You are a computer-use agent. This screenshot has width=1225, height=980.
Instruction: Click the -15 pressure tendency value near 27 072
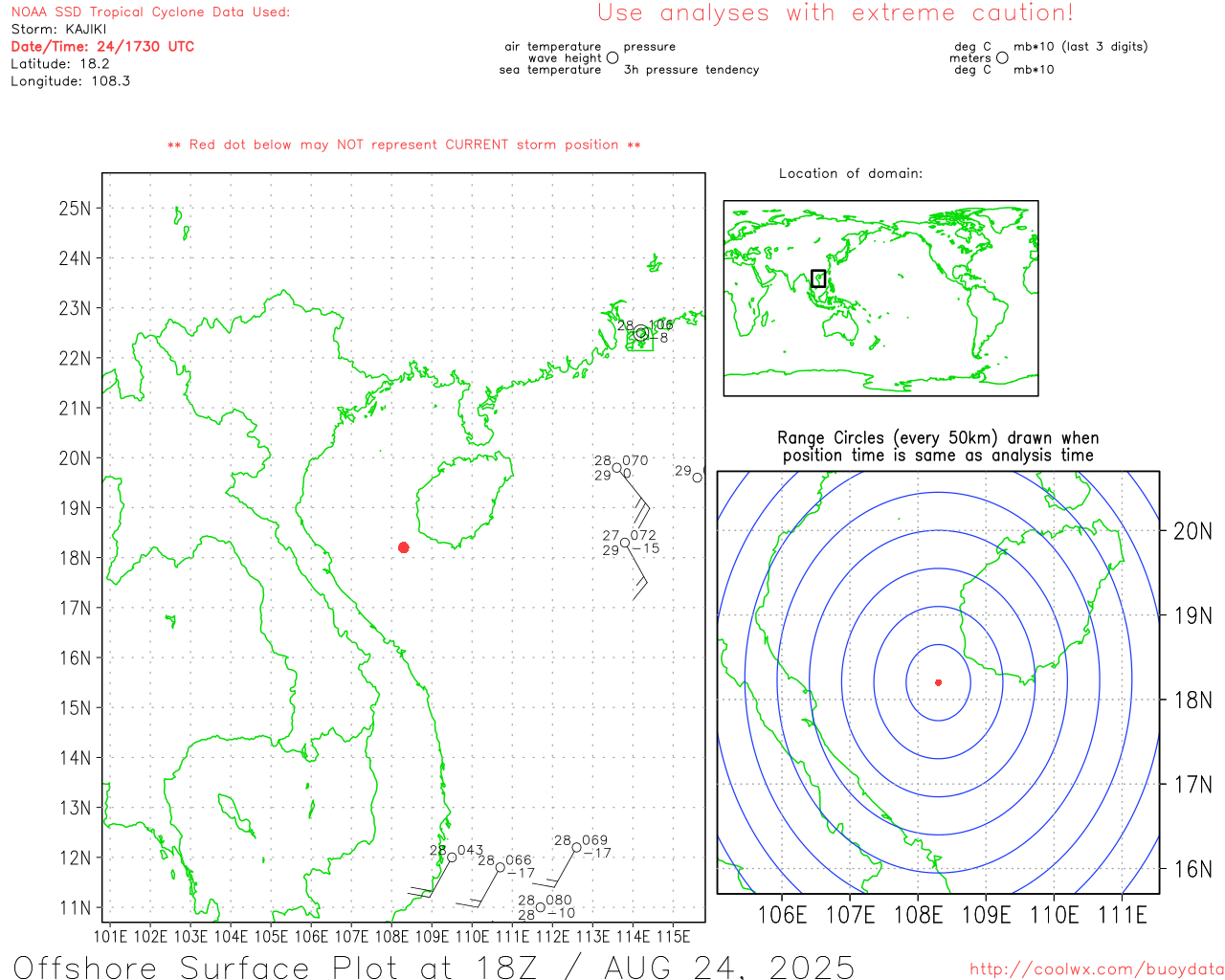click(645, 549)
